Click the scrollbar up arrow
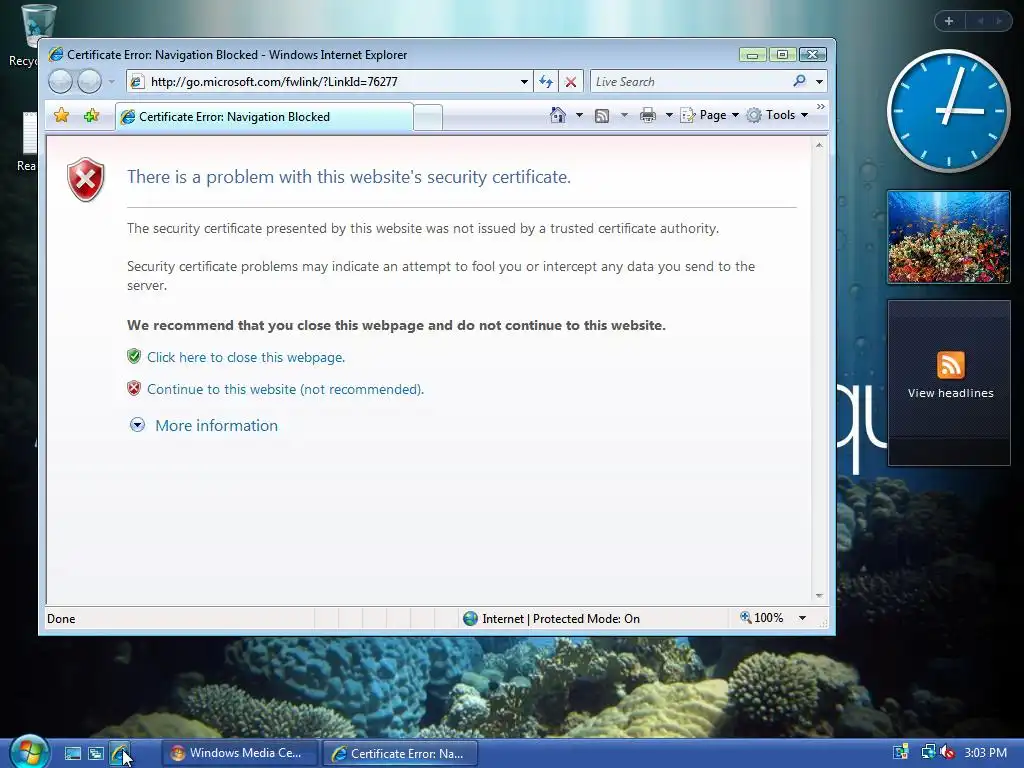This screenshot has width=1024, height=768. pos(819,145)
